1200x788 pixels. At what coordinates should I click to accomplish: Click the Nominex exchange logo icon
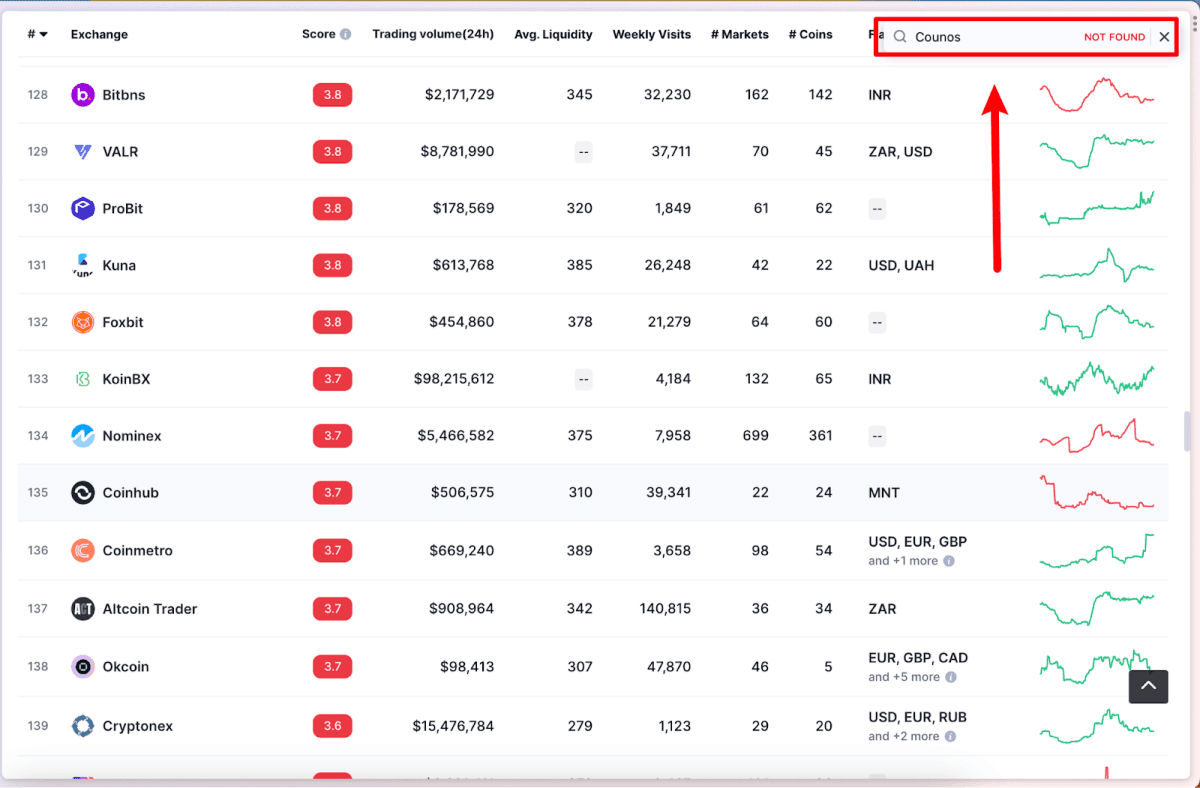click(x=83, y=436)
